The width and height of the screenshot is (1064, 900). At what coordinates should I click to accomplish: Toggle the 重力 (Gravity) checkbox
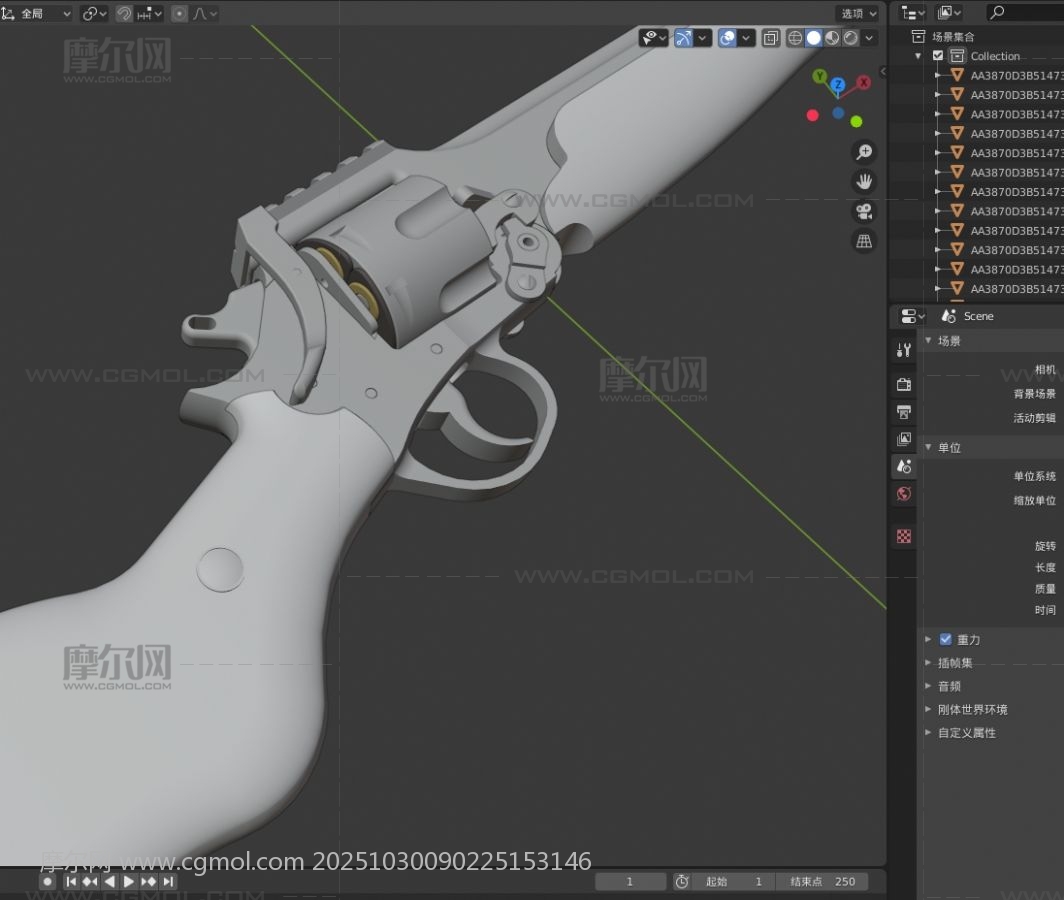pos(945,639)
